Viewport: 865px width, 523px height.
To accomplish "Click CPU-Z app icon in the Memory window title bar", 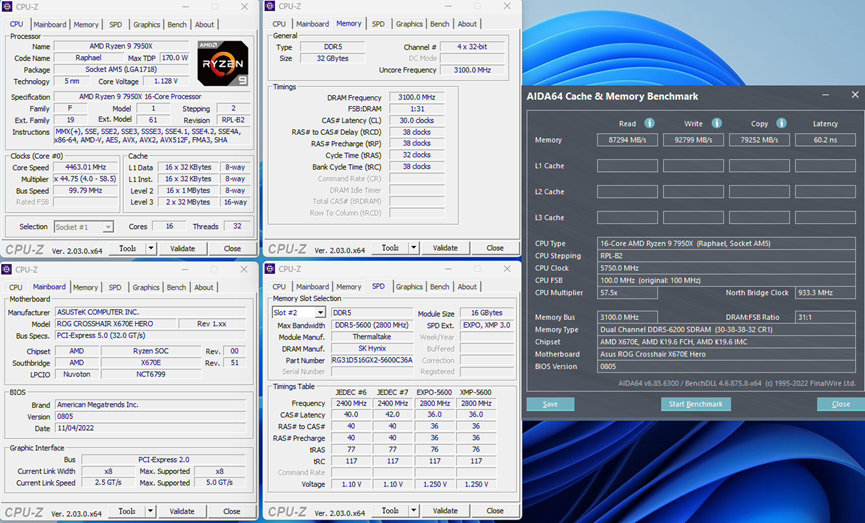I will click(x=270, y=6).
